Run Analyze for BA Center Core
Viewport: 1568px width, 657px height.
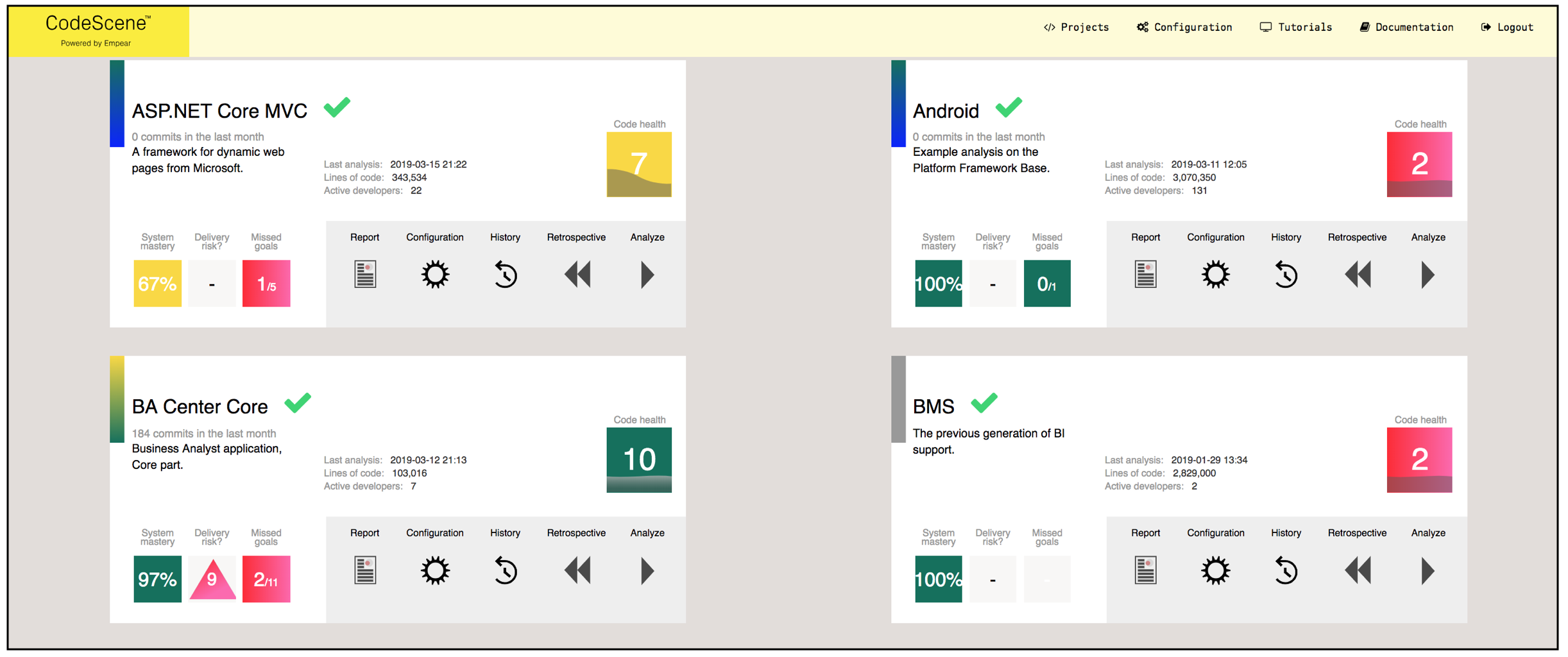coord(647,570)
